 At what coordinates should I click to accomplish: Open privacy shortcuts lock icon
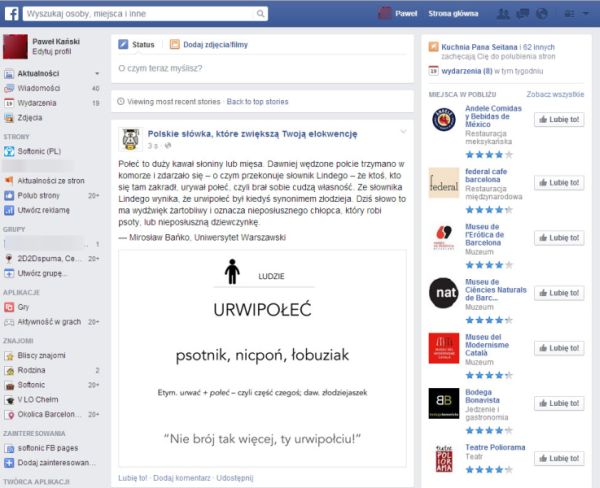pos(569,14)
